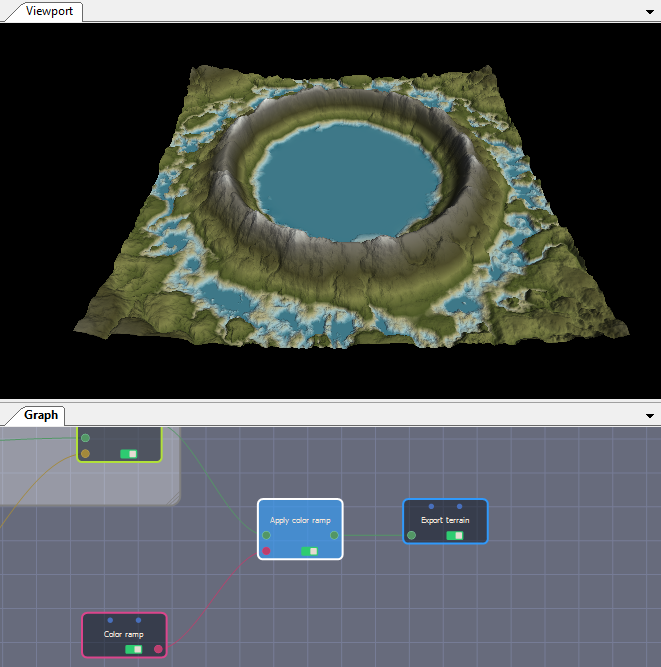Click the first blue dot on Color ramp
Screen dimensions: 661x667
click(110, 620)
